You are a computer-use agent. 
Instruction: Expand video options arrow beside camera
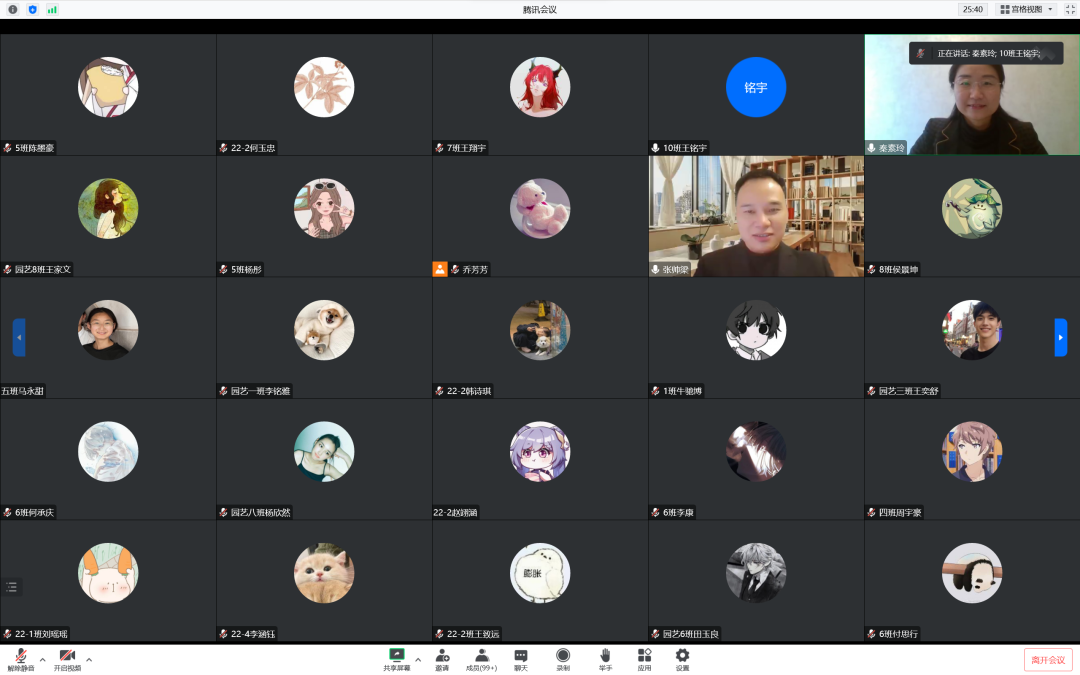(89, 659)
